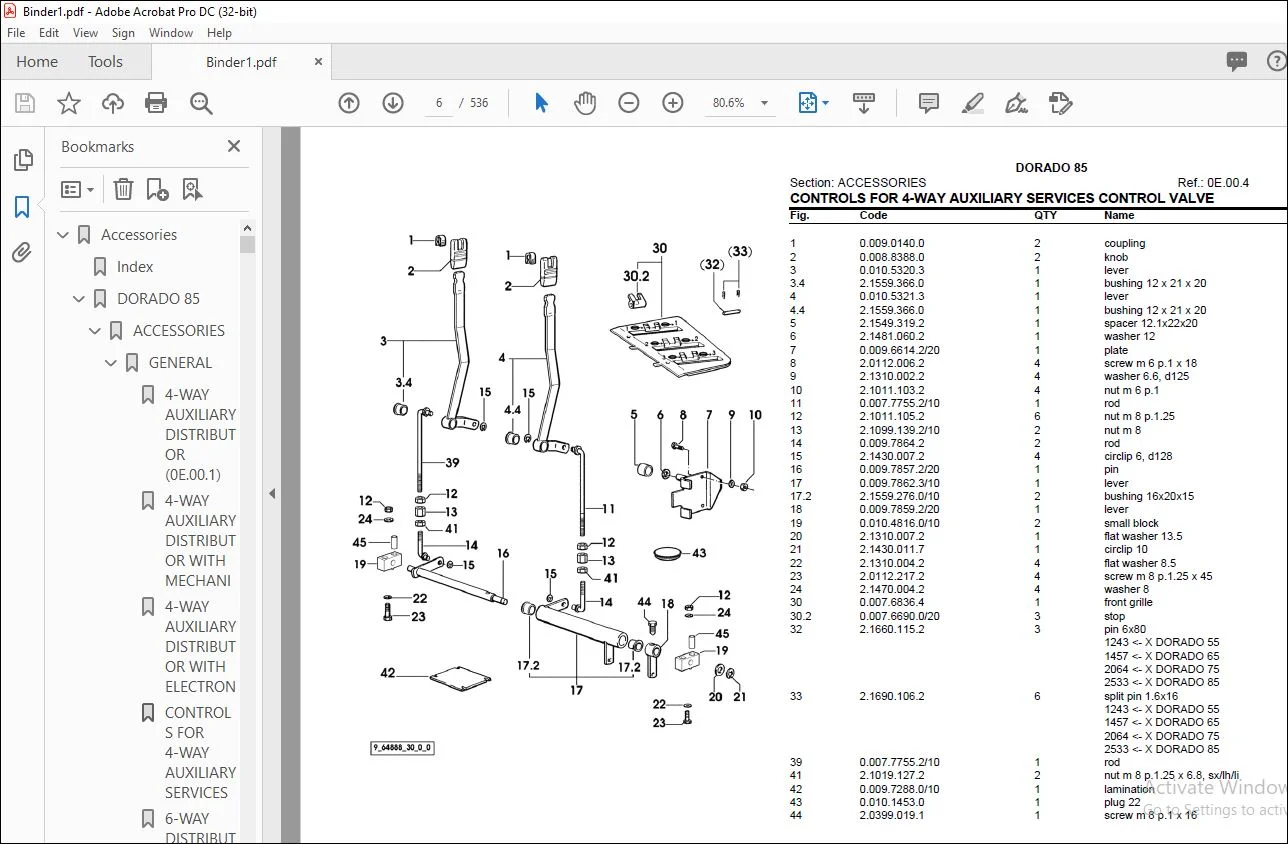Screen dimensions: 1288x844
Task: Open CONTROLS FOR 4-WAY AUXILIARY SERVICES bookmark
Action: tap(201, 753)
